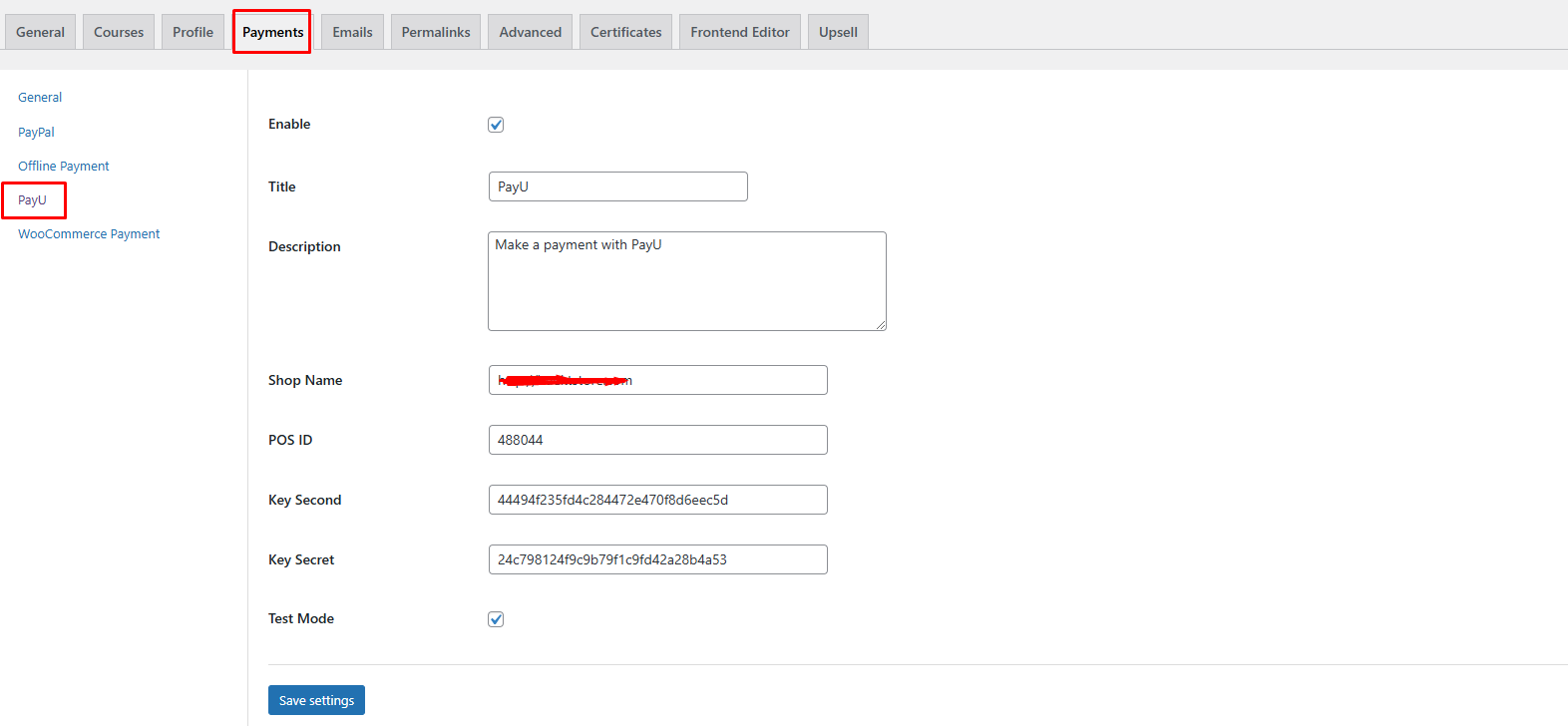
Task: Open the Frontend Editor tab
Action: pyautogui.click(x=739, y=32)
